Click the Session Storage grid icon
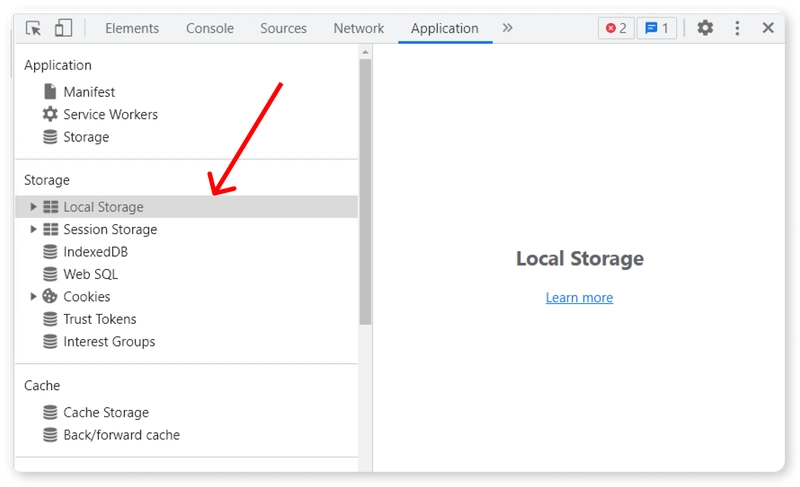Viewport: 800px width, 487px height. (51, 229)
